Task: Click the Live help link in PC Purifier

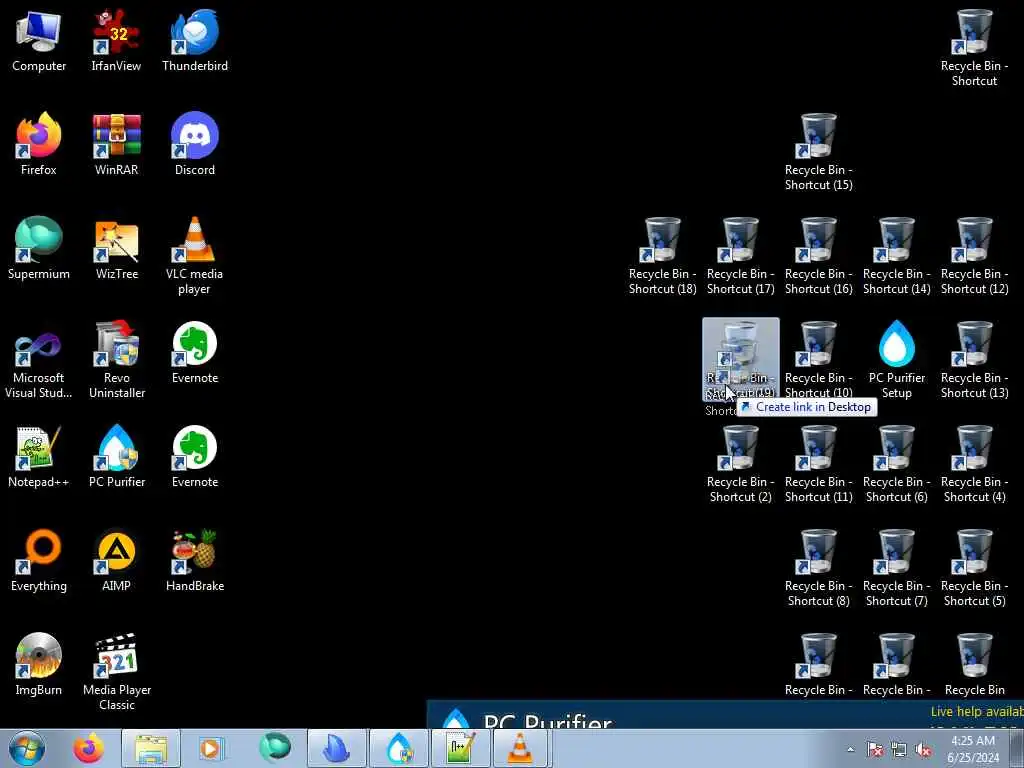Action: coord(977,711)
